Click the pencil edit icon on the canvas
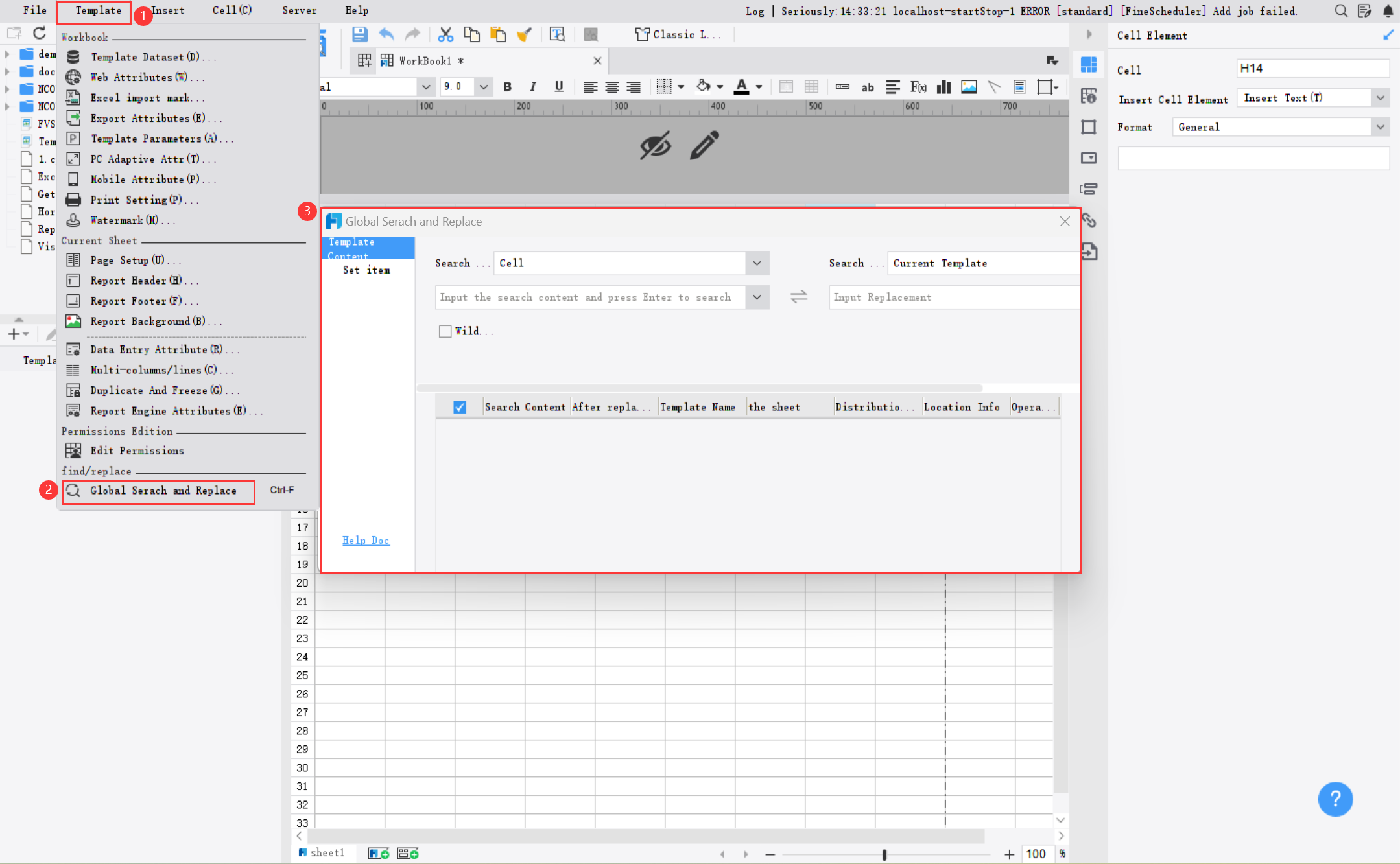The width and height of the screenshot is (1400, 864). [x=705, y=145]
